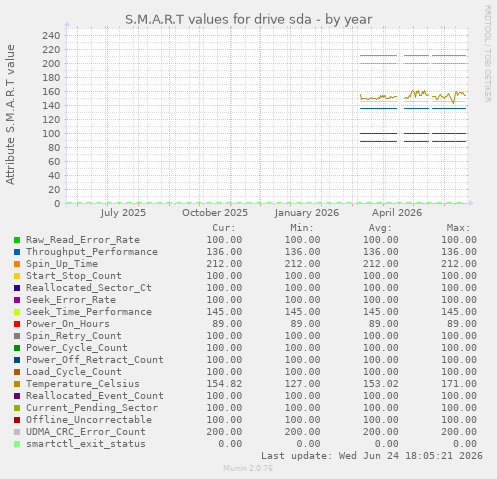Click the Seek_Error_Rate purple legend swatch
Viewport: 497px width, 479px height.
click(x=17, y=300)
